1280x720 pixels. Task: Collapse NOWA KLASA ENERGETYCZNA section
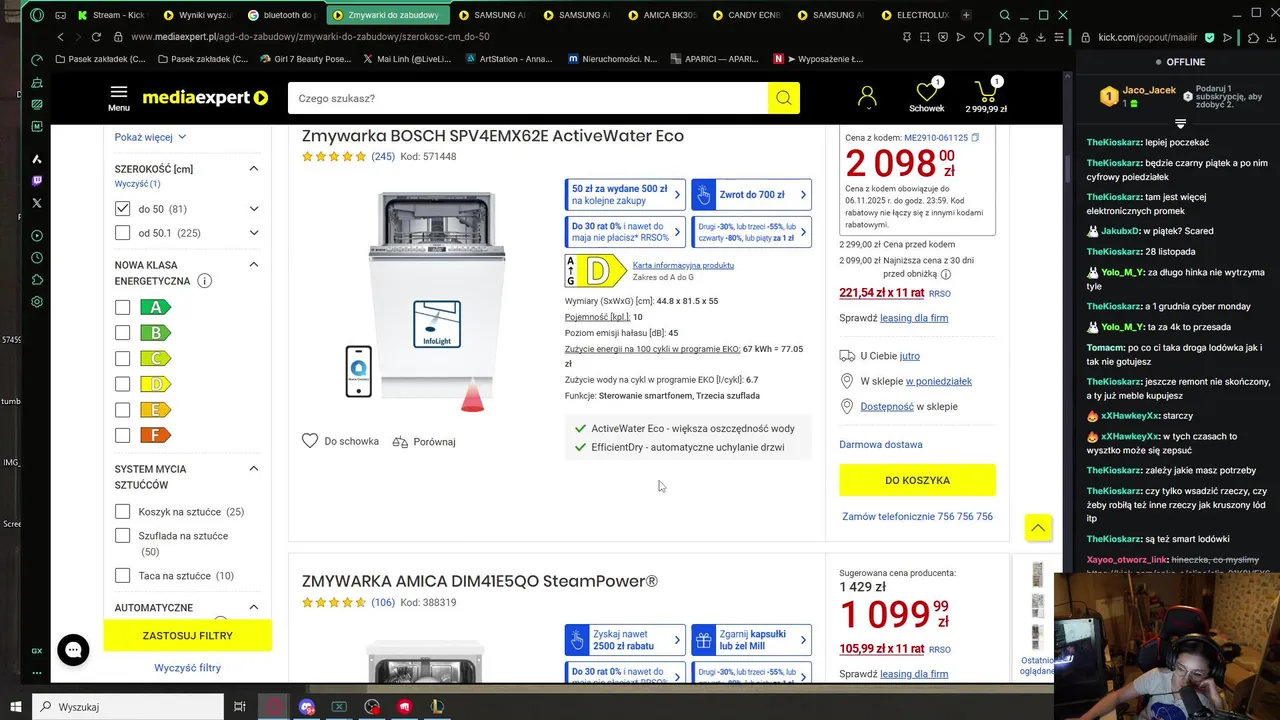coord(254,264)
